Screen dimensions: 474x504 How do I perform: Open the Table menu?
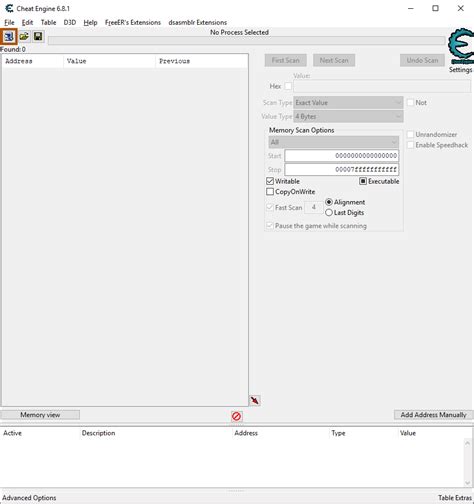tap(48, 22)
